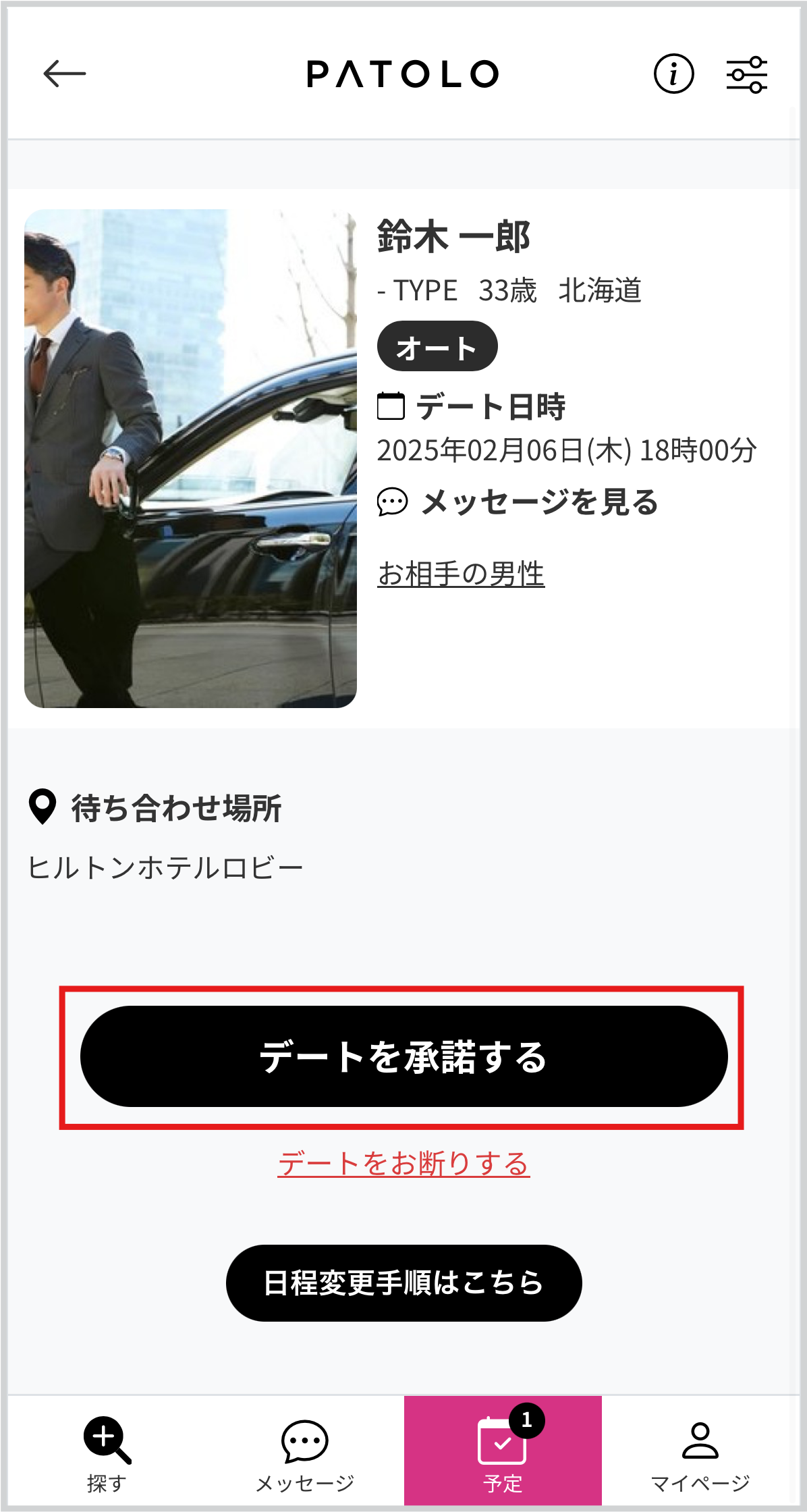This screenshot has height=1512, width=807.
Task: Tap the back arrow icon
Action: pyautogui.click(x=64, y=74)
